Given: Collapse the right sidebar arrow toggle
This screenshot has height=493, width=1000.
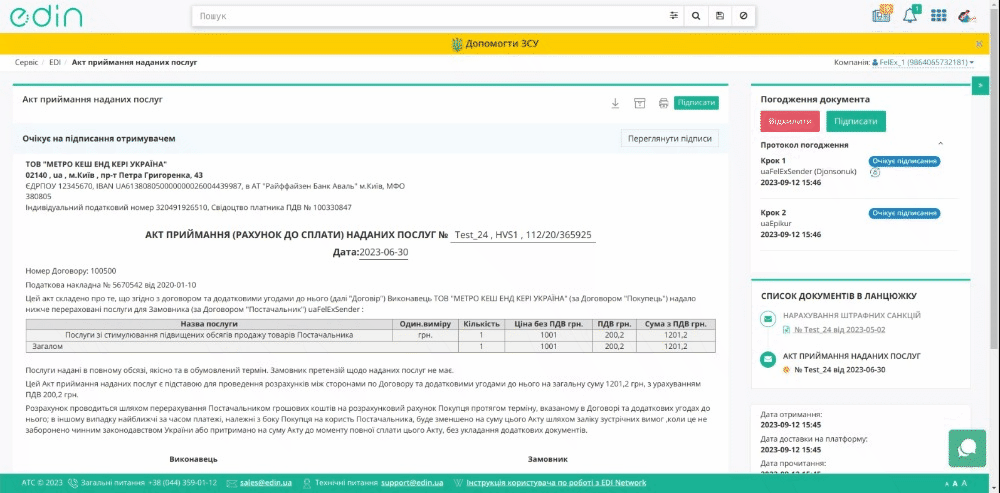Looking at the screenshot, I should tap(980, 85).
